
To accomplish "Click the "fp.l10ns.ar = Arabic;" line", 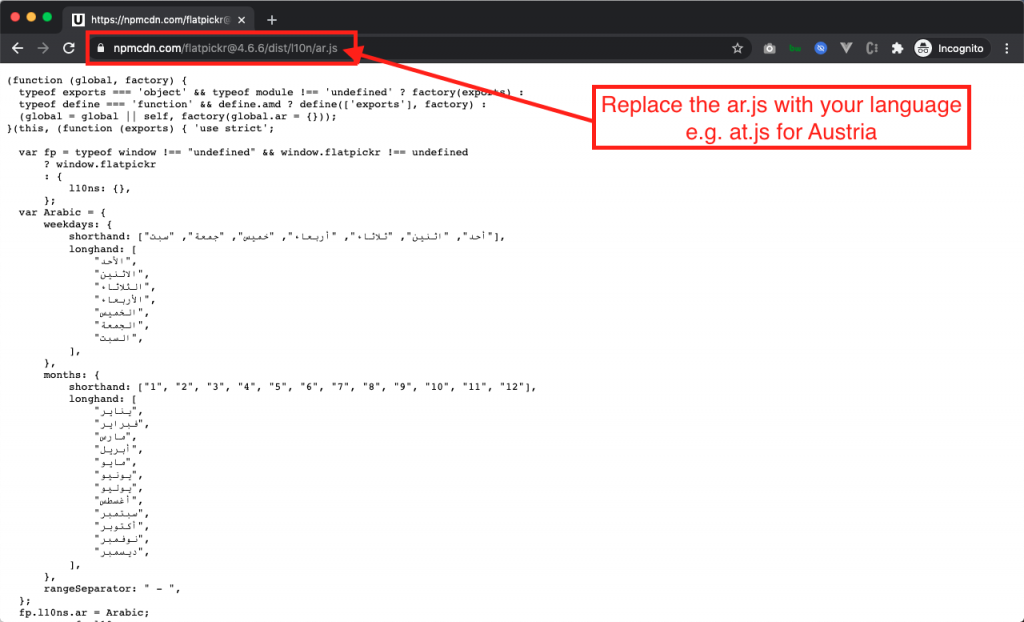I will 84,613.
